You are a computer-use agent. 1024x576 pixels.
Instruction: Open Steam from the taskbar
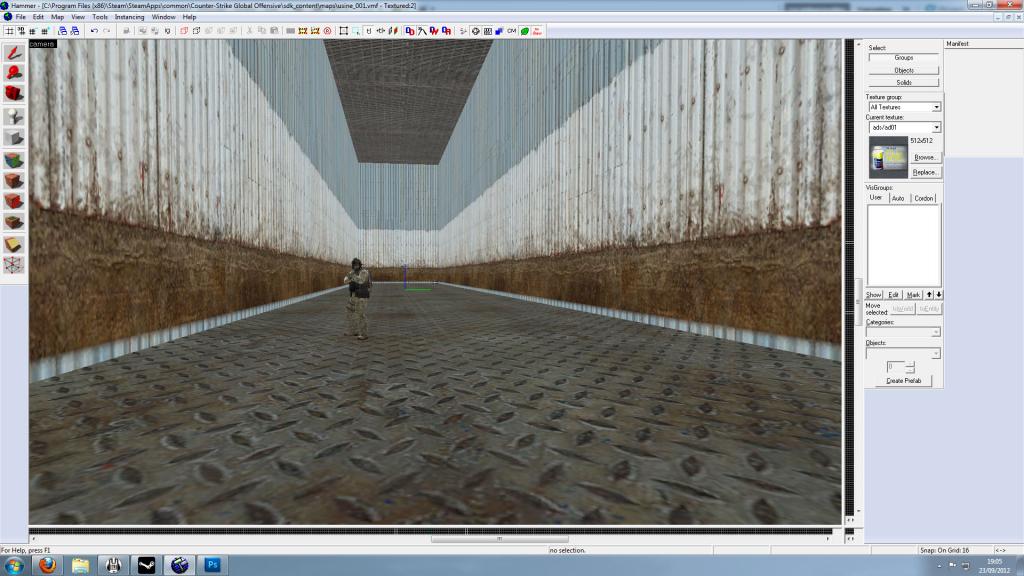tap(146, 565)
